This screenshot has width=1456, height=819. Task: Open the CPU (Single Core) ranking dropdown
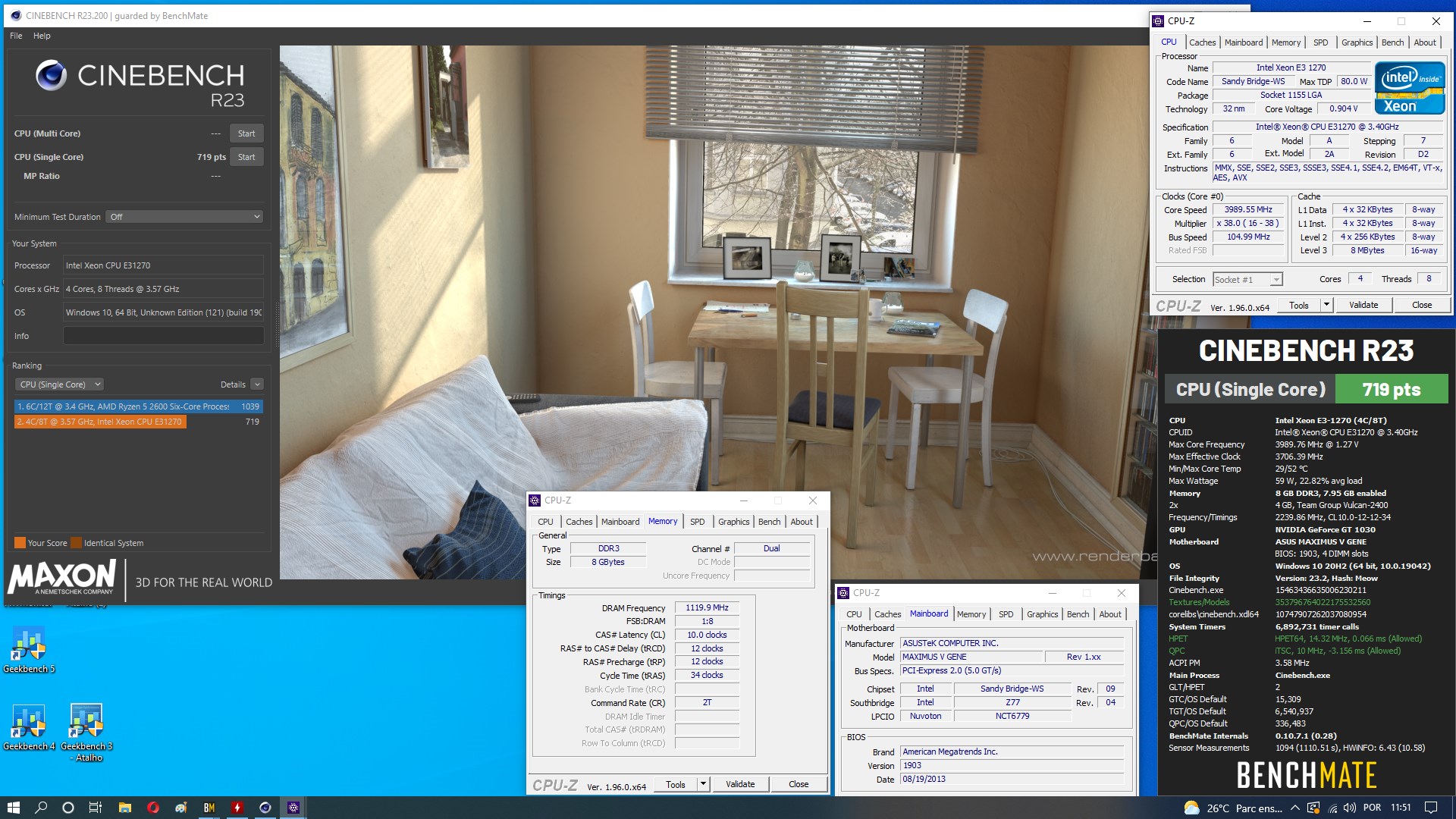[60, 384]
